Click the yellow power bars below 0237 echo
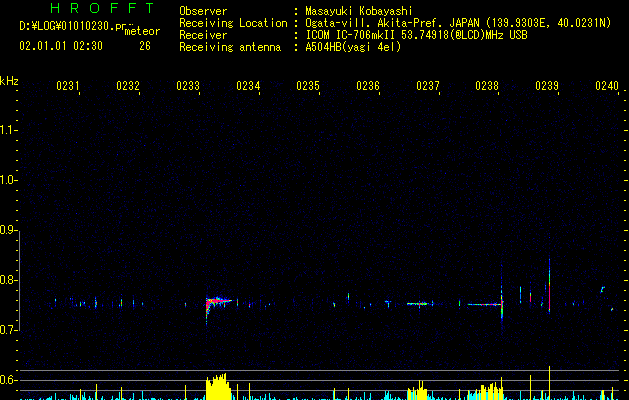Screen dimensions: 629x400 418,390
